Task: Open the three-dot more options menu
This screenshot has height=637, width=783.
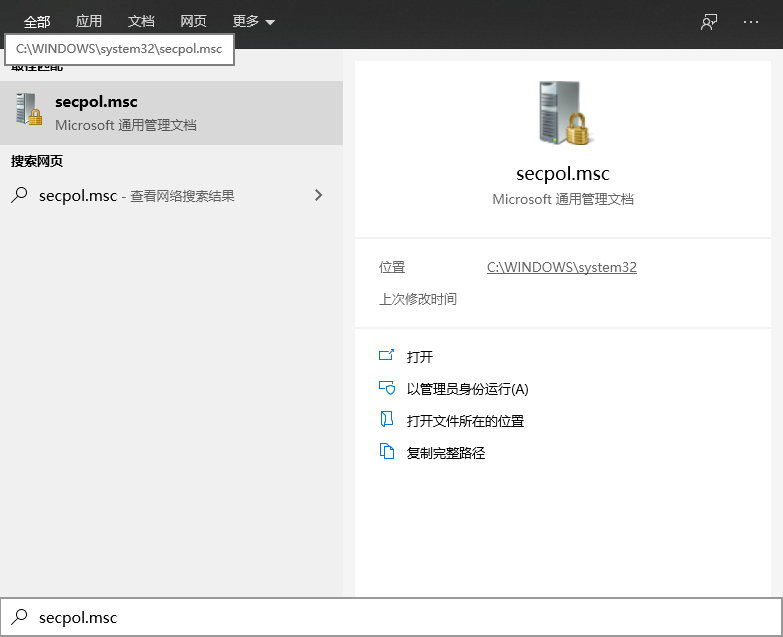Action: (x=751, y=22)
